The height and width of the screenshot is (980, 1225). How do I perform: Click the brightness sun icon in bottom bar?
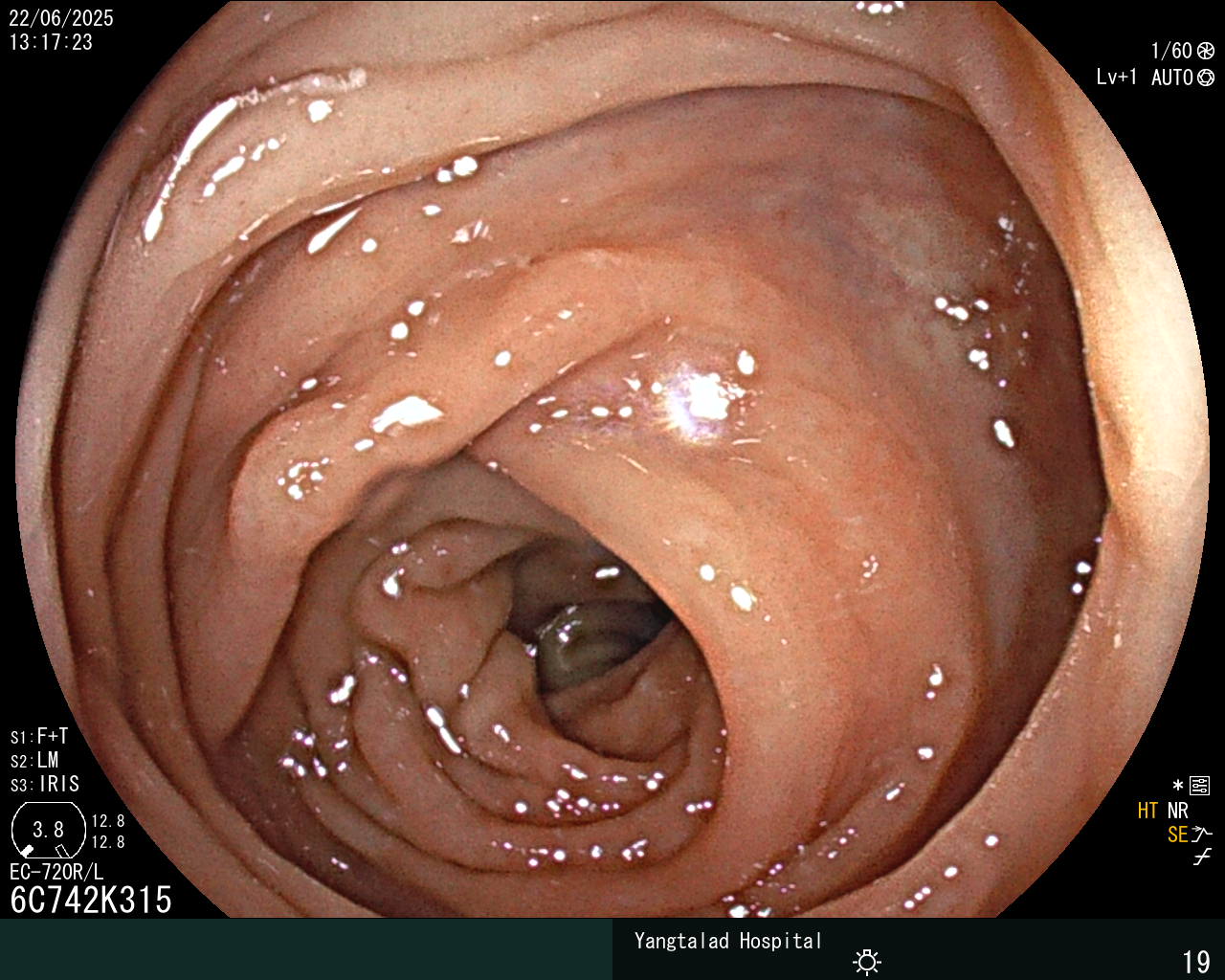[867, 962]
